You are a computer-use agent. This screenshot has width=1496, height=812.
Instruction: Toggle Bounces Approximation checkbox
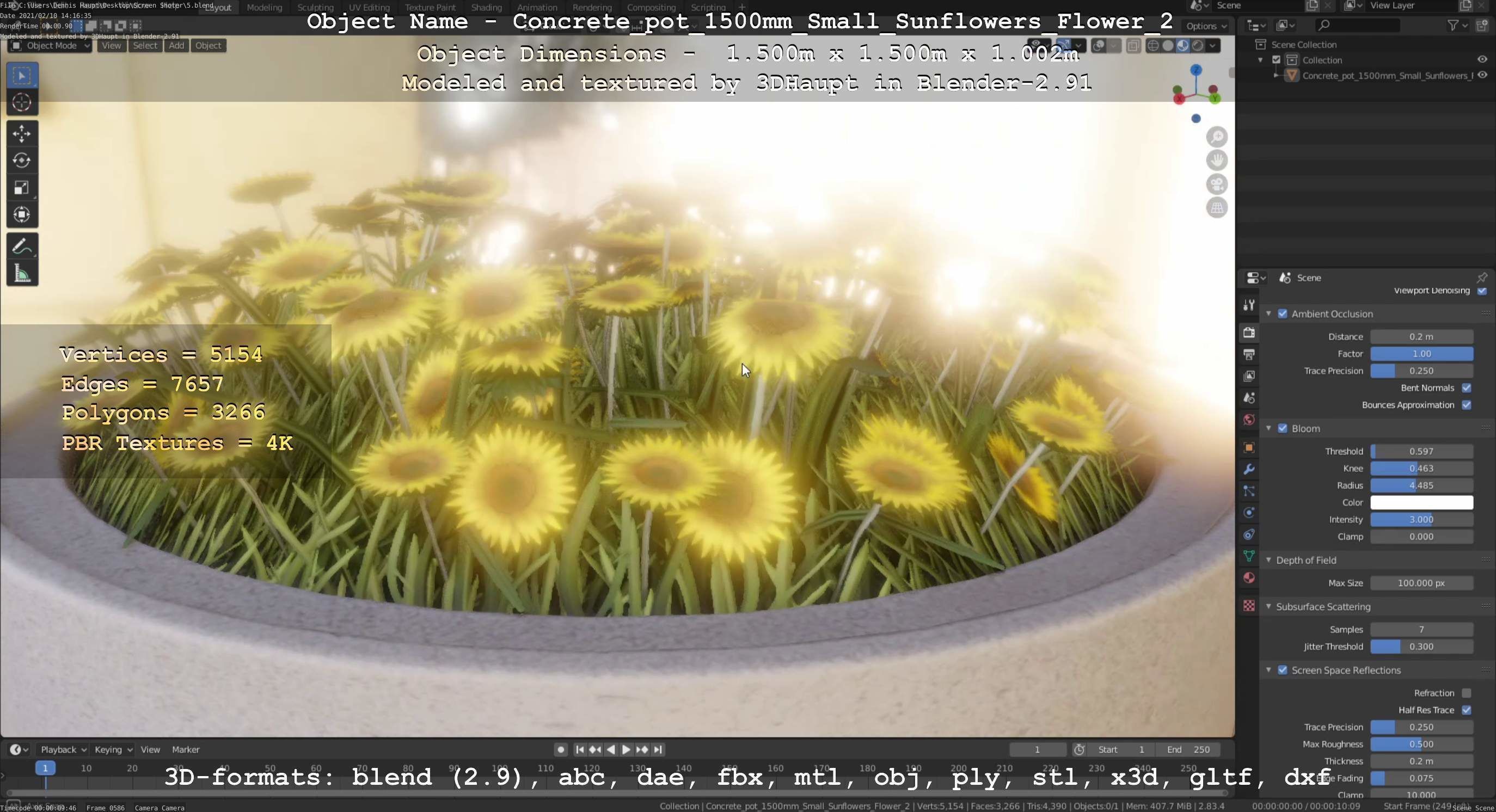click(x=1467, y=405)
